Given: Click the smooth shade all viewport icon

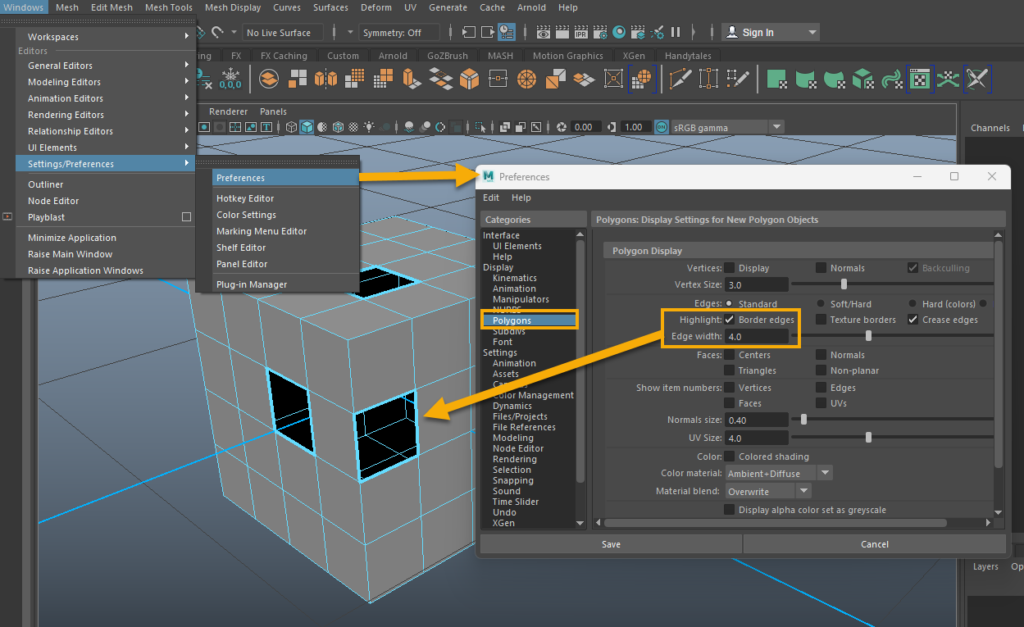Looking at the screenshot, I should coord(307,127).
